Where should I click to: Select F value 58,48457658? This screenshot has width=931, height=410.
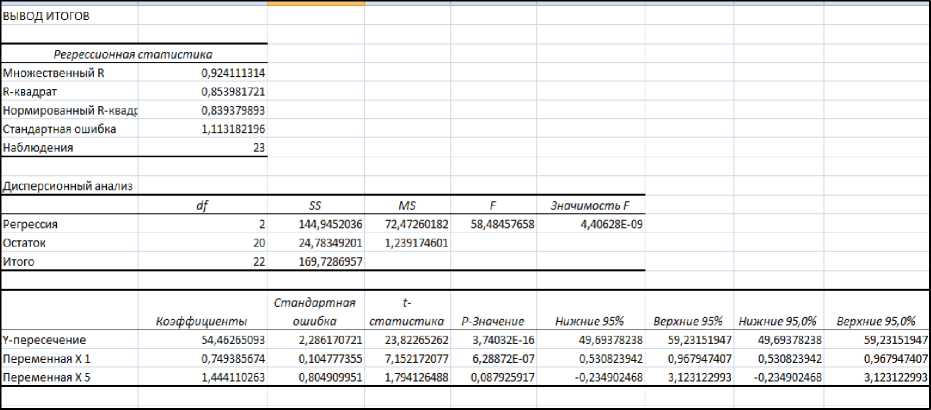[503, 224]
